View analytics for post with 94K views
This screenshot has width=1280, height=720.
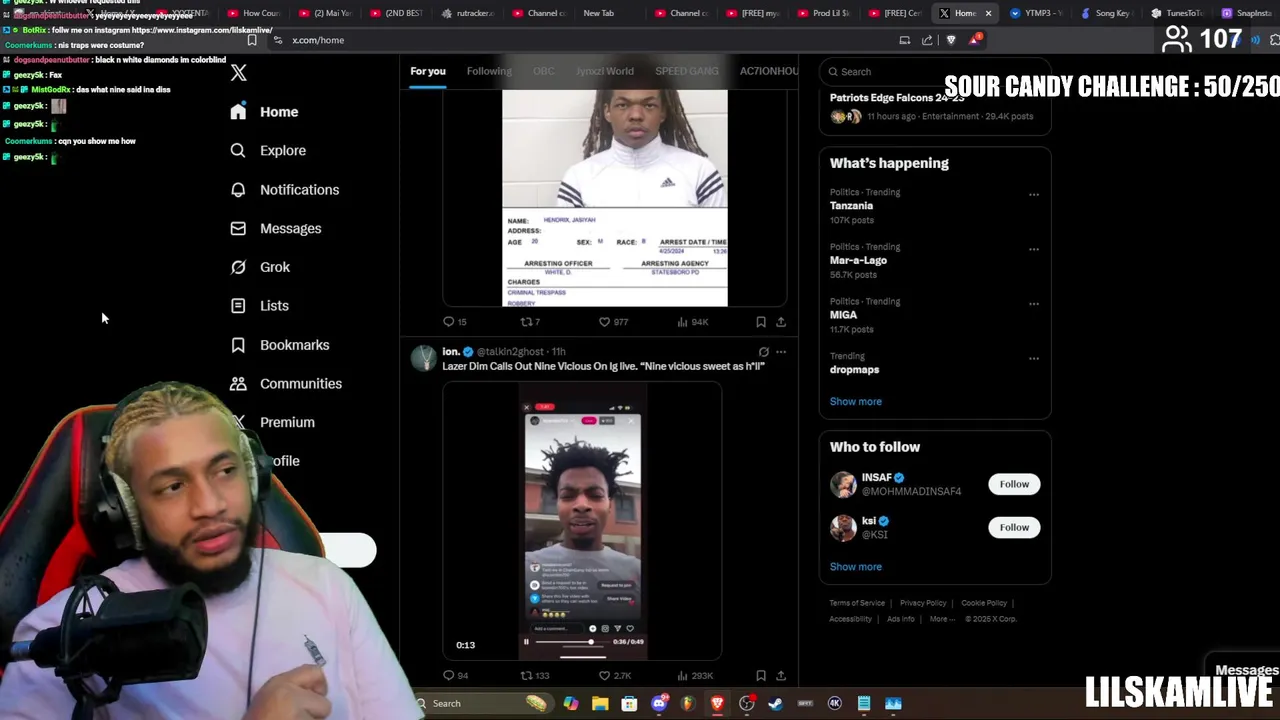point(692,322)
